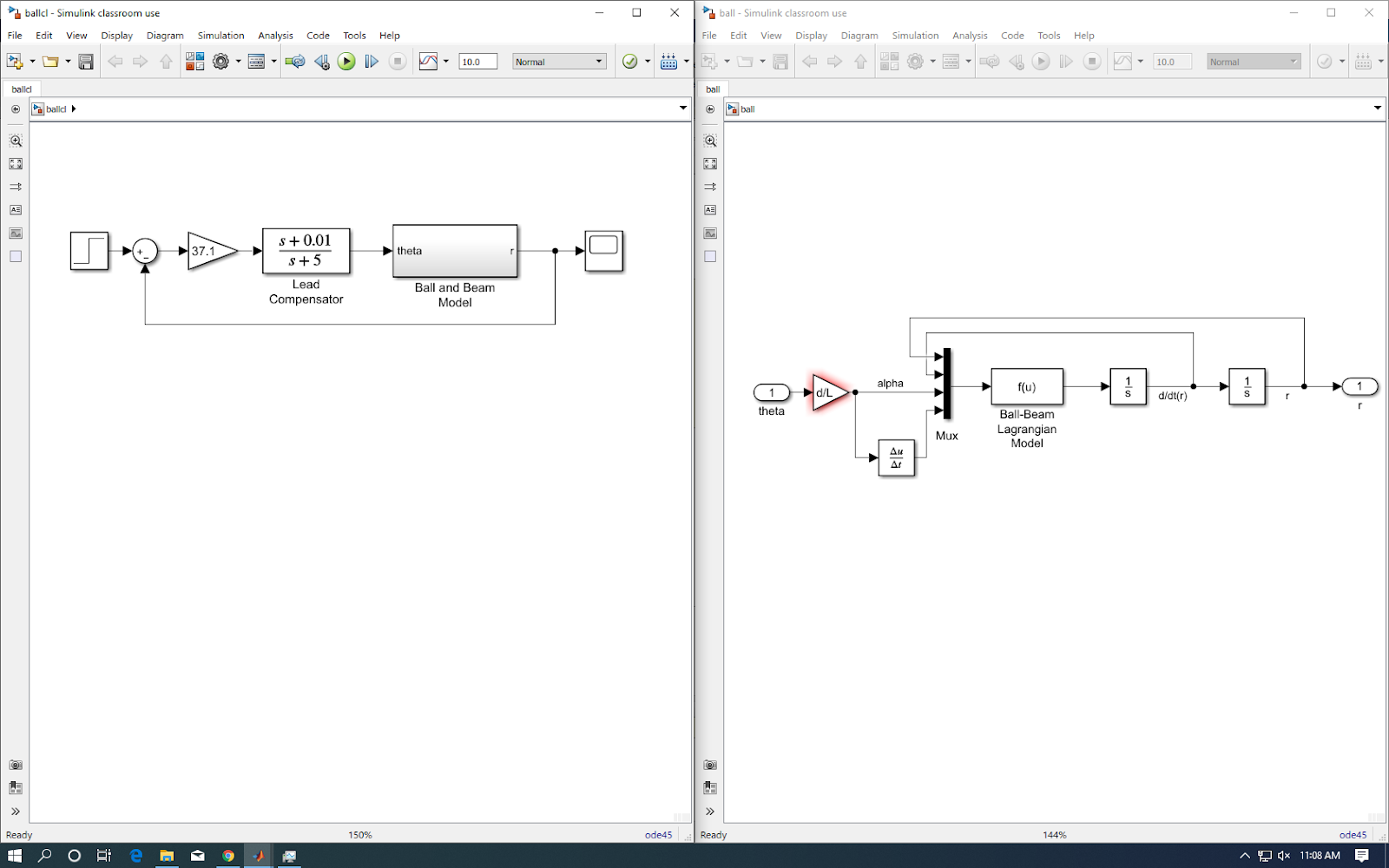Open Code menu in ball window
The image size is (1389, 868).
coord(1012,36)
